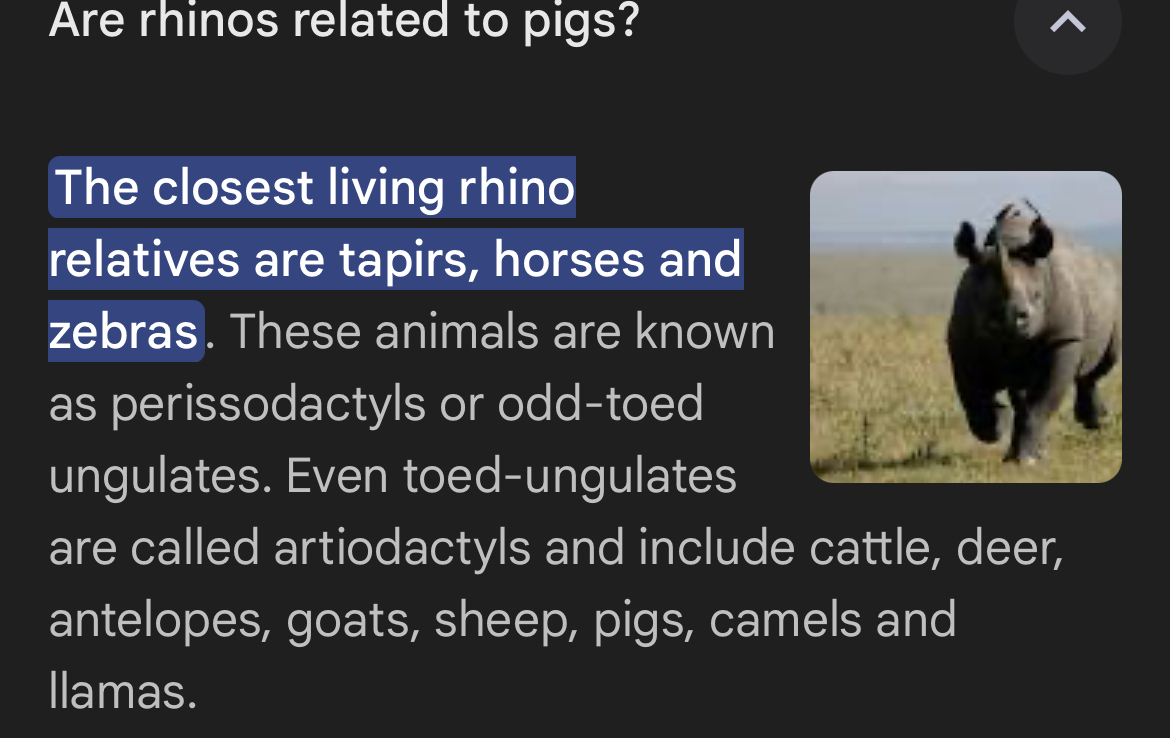Open the rhino thumbnail image
This screenshot has height=738, width=1170.
[965, 327]
